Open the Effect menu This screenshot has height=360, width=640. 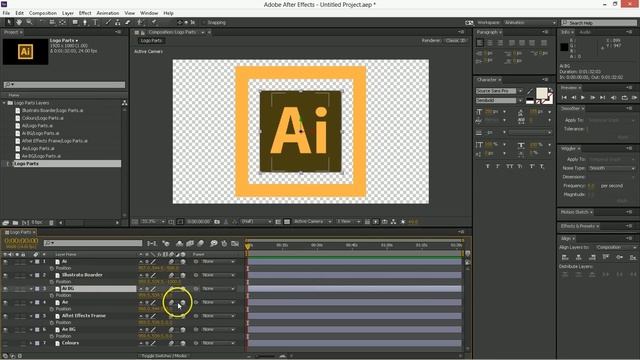pos(85,13)
